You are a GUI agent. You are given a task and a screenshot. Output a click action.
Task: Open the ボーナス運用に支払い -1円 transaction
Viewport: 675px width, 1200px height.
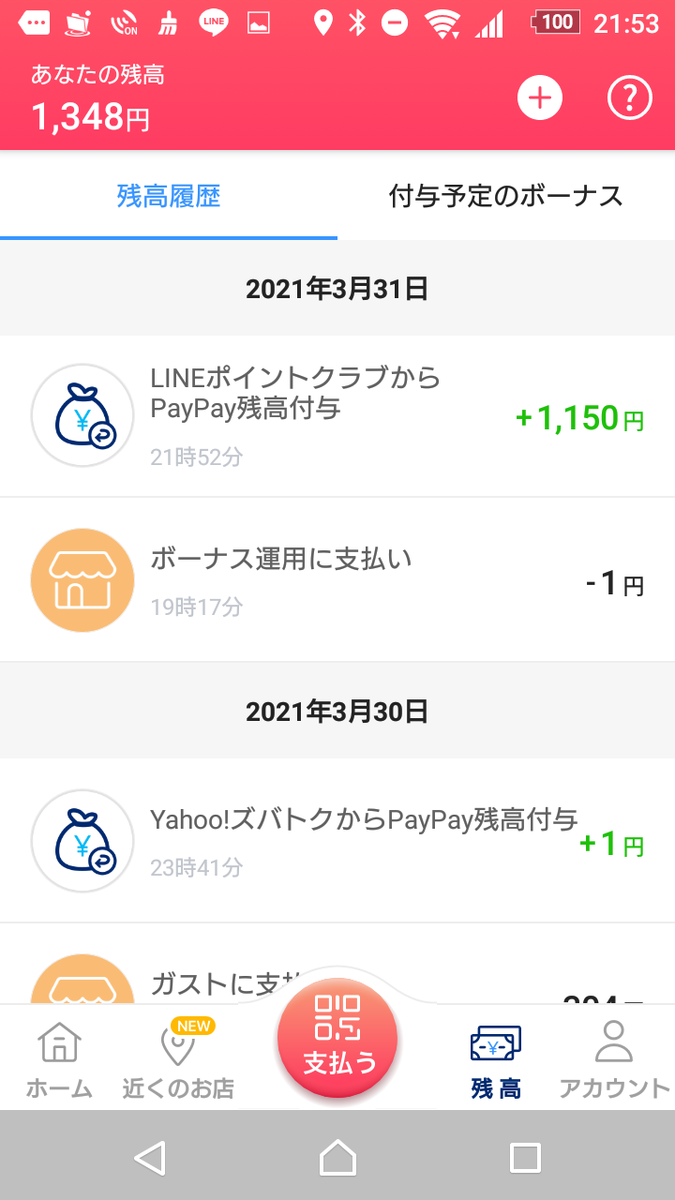point(337,580)
